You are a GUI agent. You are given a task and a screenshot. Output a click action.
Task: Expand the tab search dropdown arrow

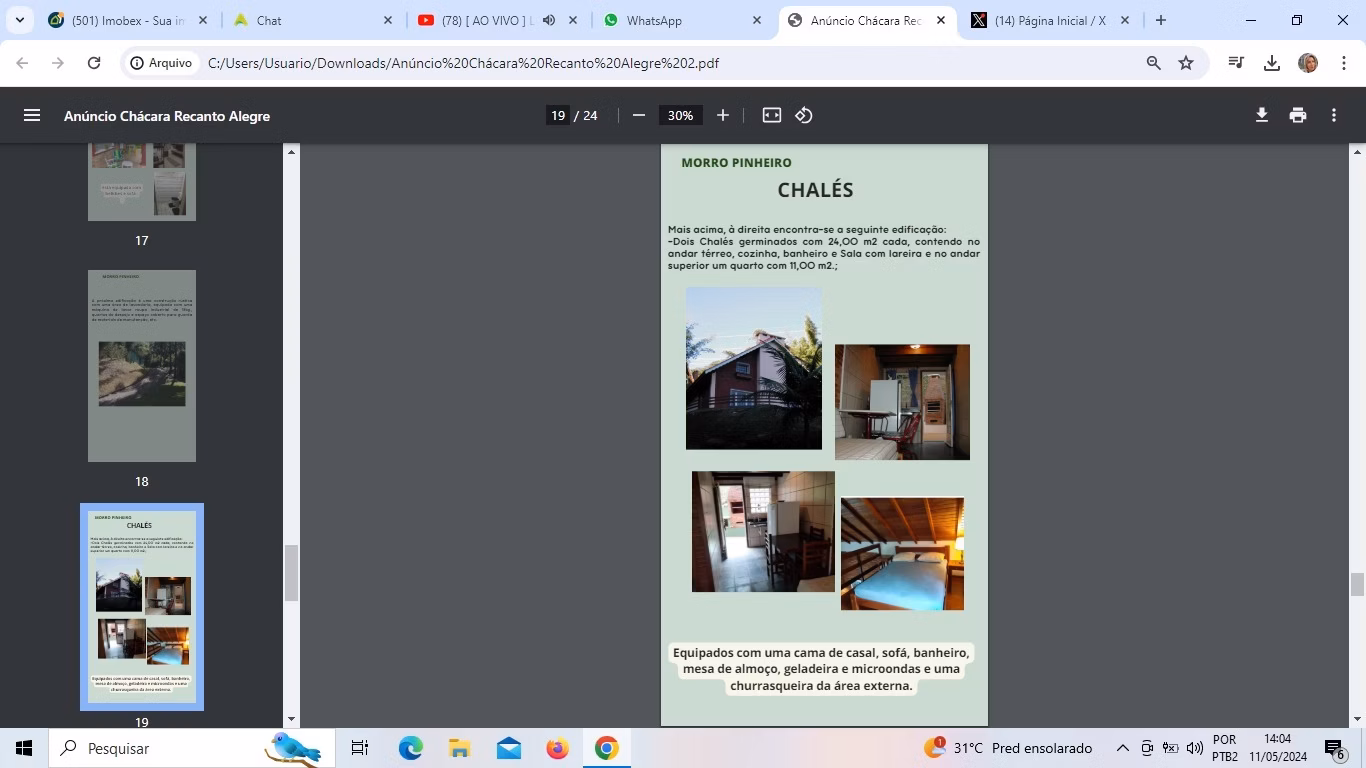[x=19, y=20]
